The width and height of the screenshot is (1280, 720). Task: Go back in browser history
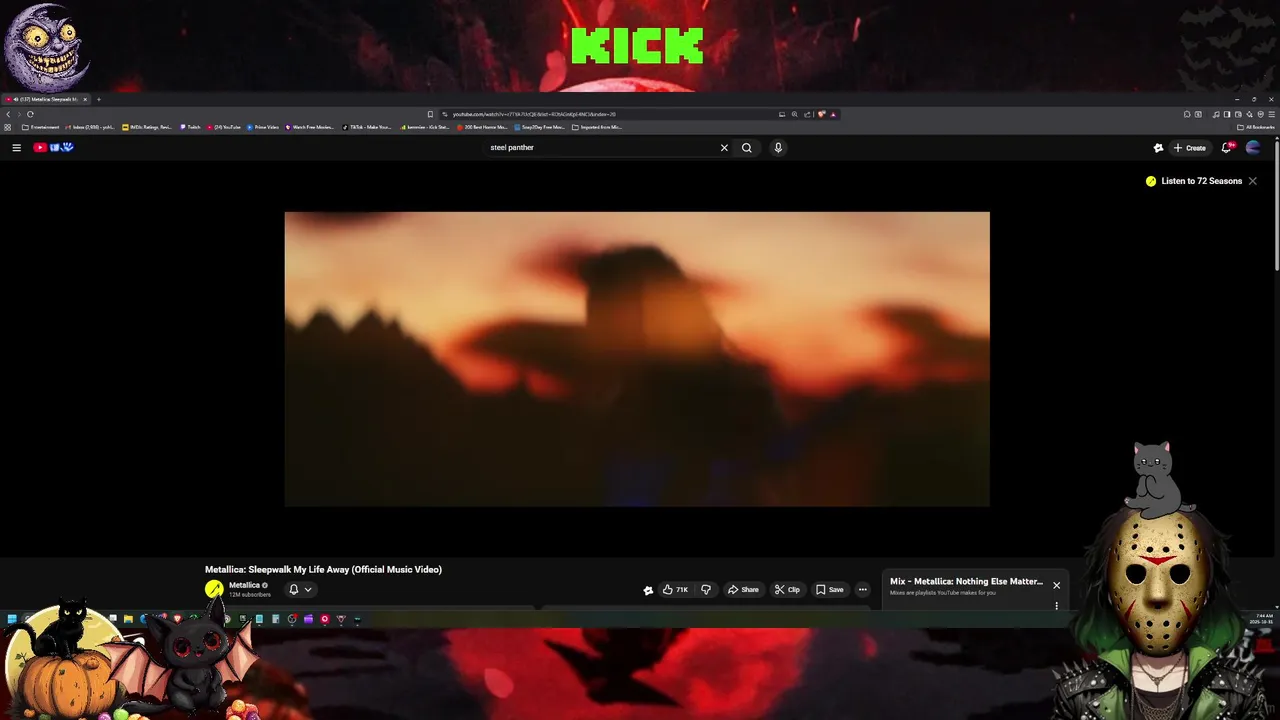tap(8, 114)
